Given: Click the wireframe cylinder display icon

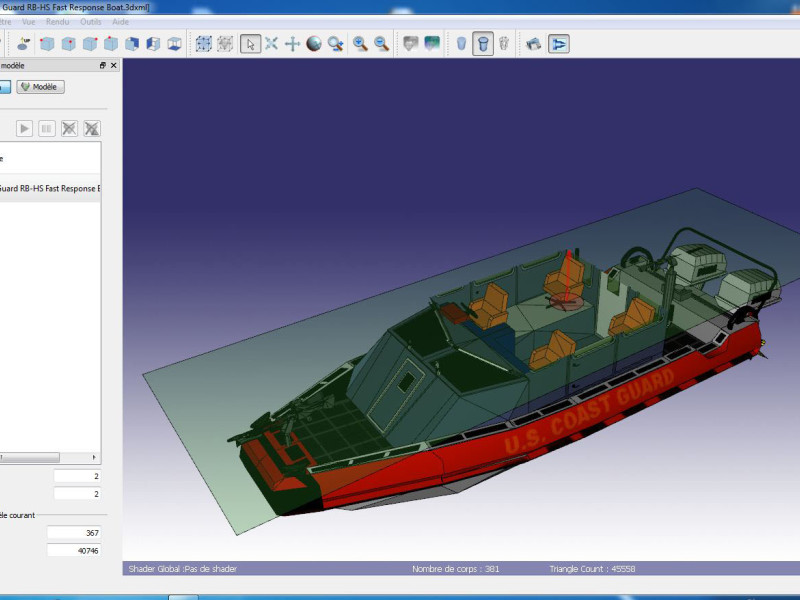Looking at the screenshot, I should point(504,44).
